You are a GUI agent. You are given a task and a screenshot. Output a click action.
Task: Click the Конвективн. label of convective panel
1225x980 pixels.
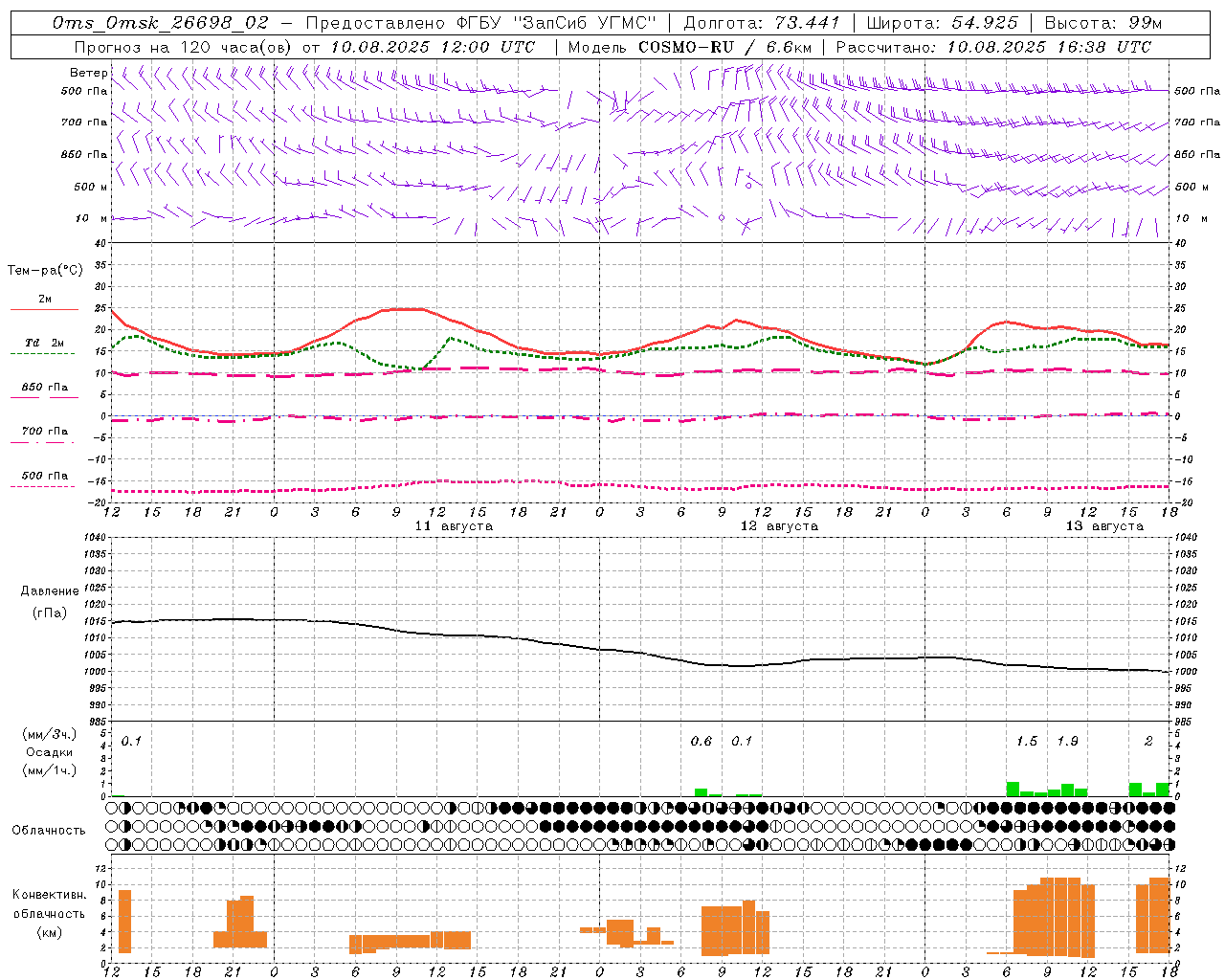50,896
